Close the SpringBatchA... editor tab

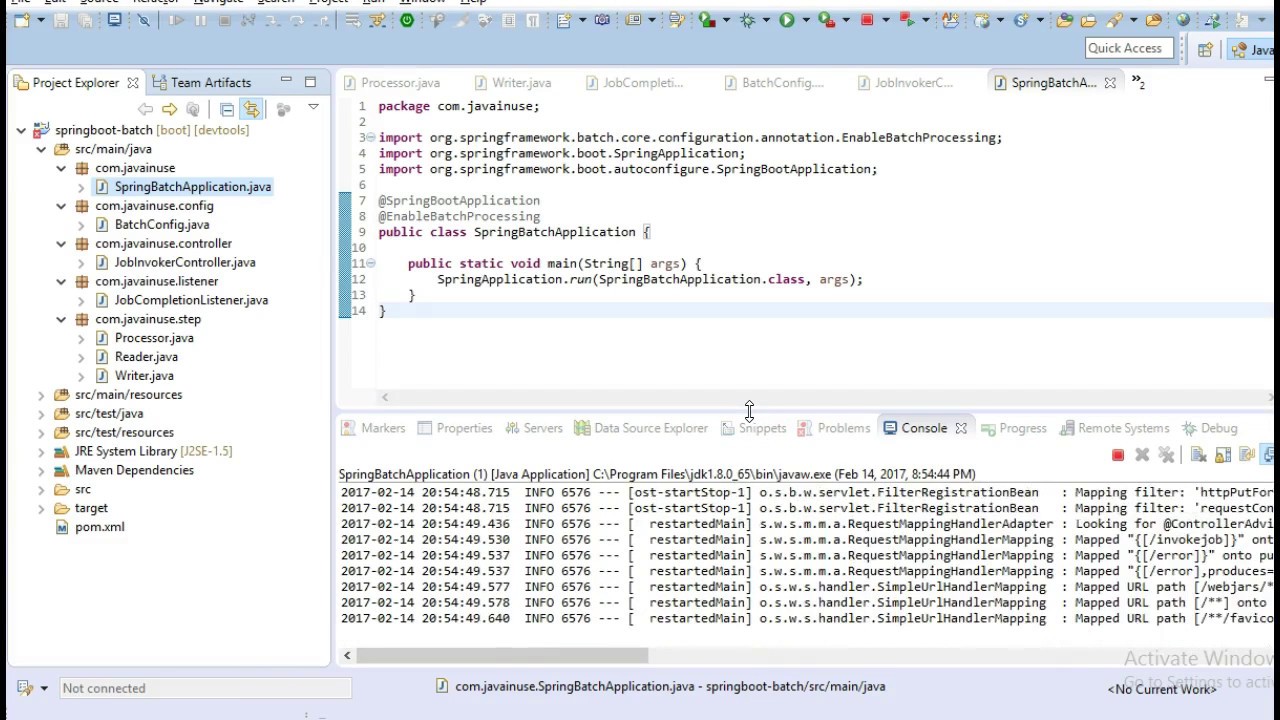pos(1110,83)
